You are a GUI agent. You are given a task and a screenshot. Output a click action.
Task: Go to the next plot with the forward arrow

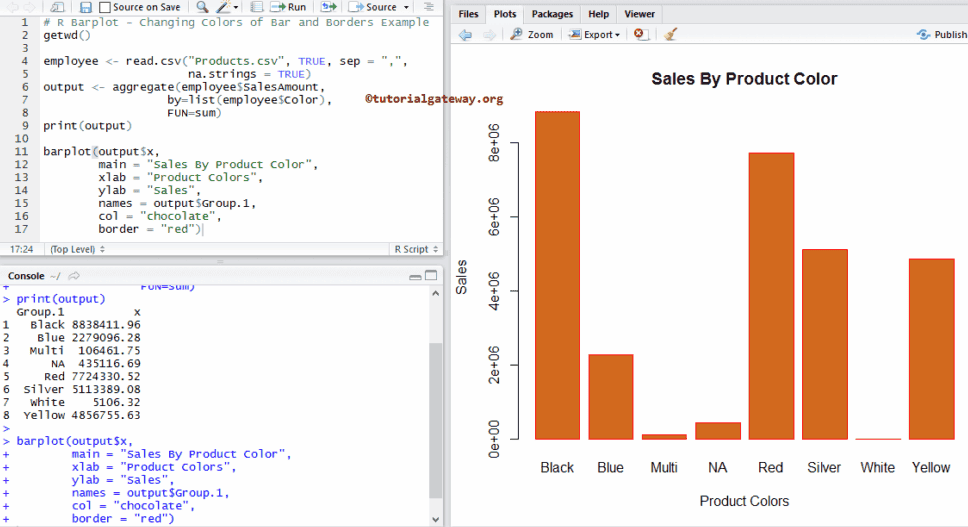(x=489, y=35)
